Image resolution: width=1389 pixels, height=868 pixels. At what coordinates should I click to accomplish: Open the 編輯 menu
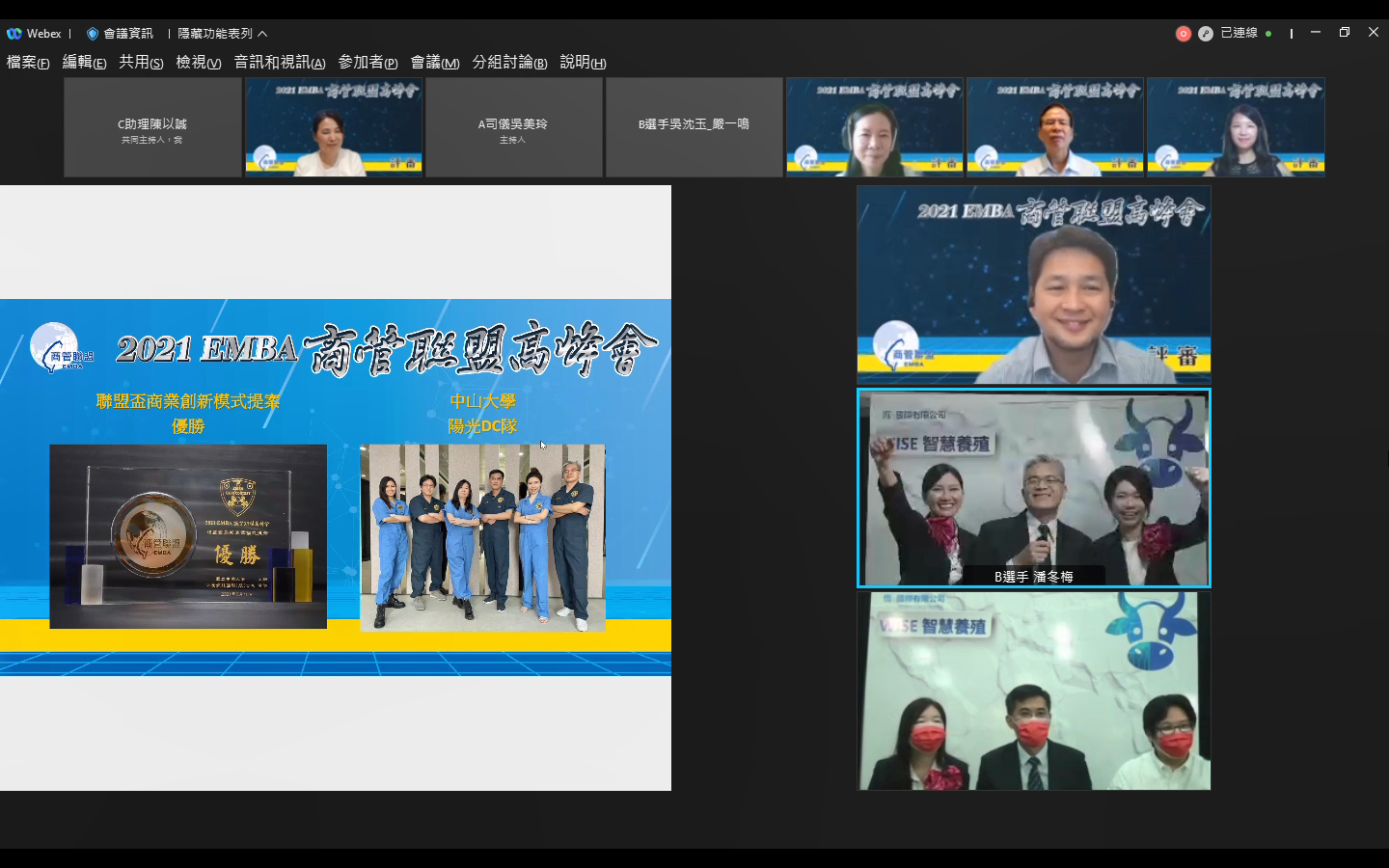84,63
